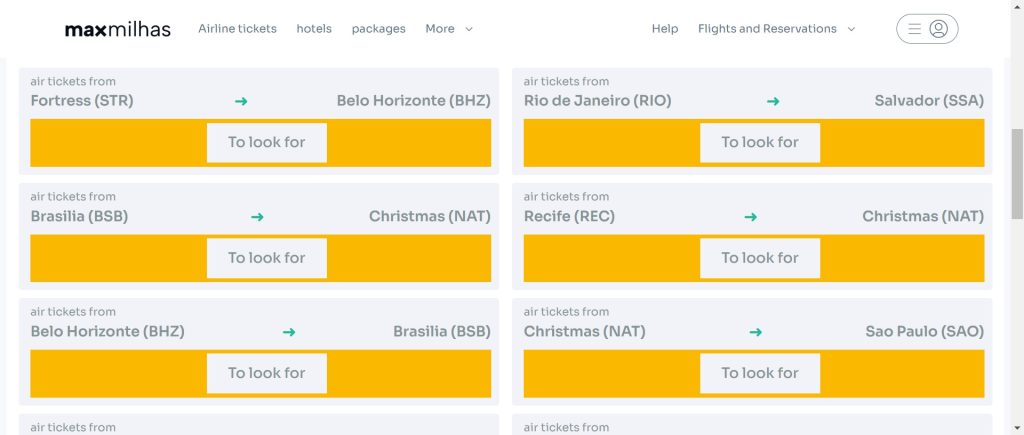1024x435 pixels.
Task: Click the maxmilhas logo
Action: click(117, 29)
